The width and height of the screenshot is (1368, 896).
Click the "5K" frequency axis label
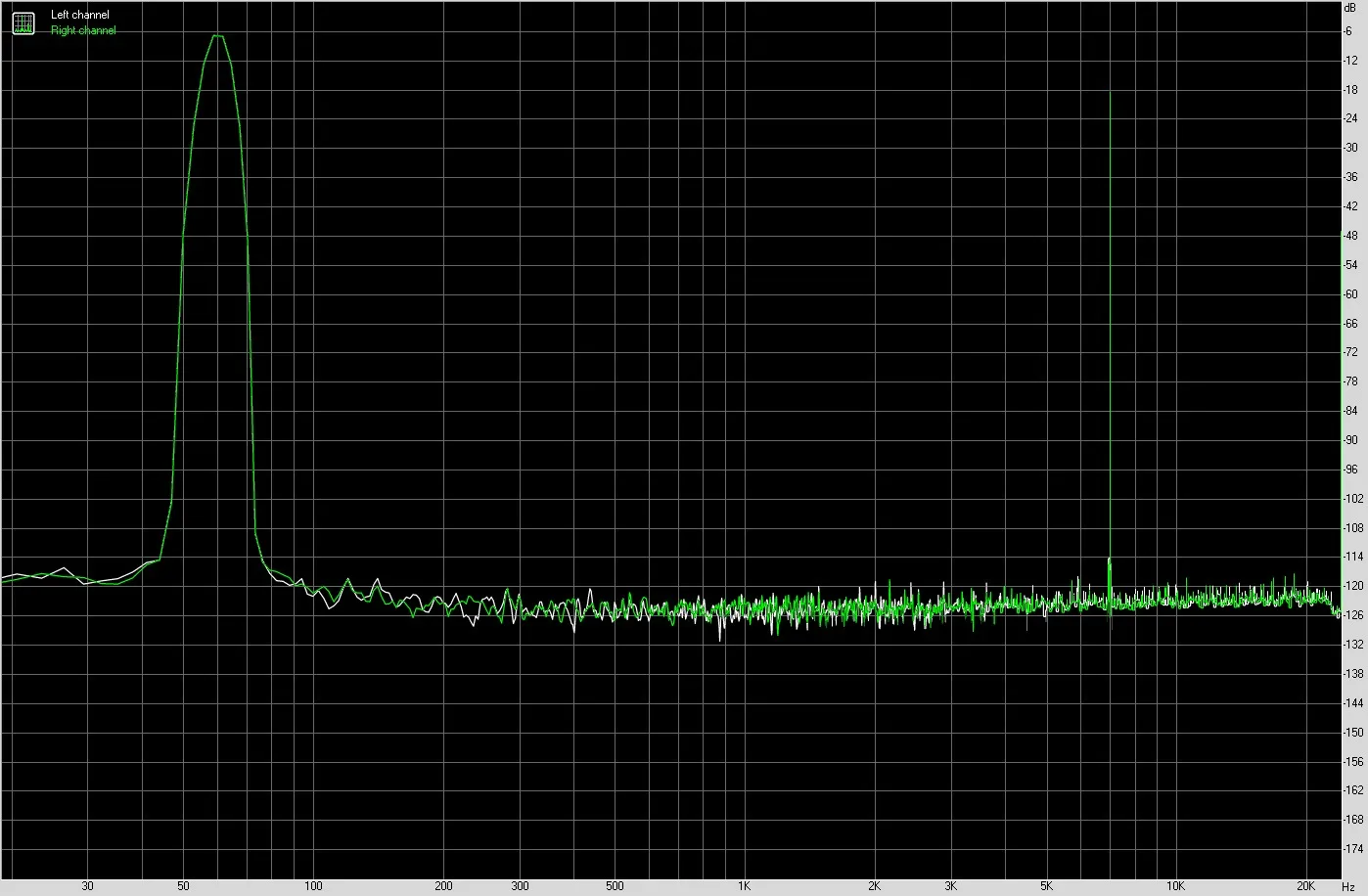[x=1046, y=886]
